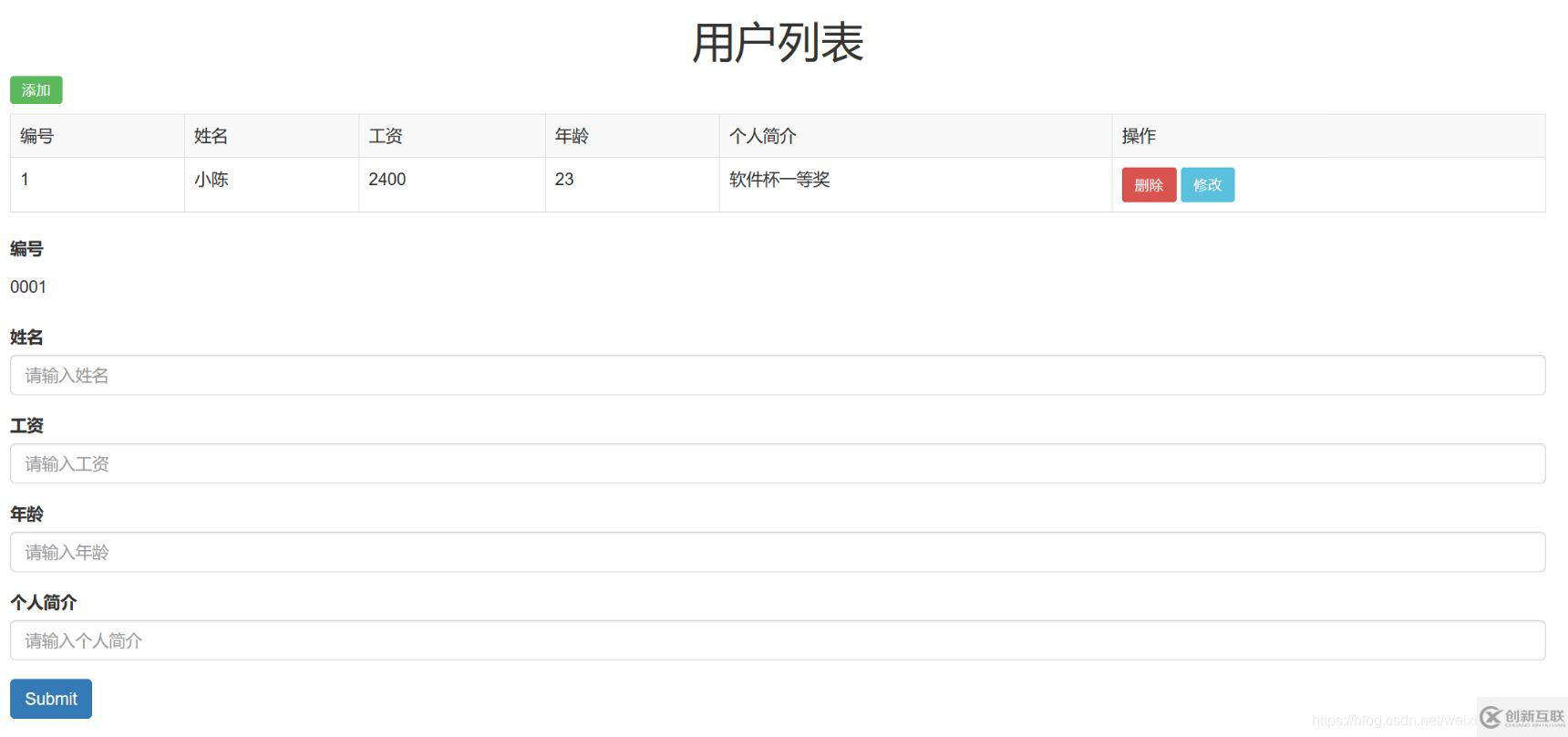Focus the 请输入姓名 input field
The height and width of the screenshot is (737, 1568).
tap(778, 375)
